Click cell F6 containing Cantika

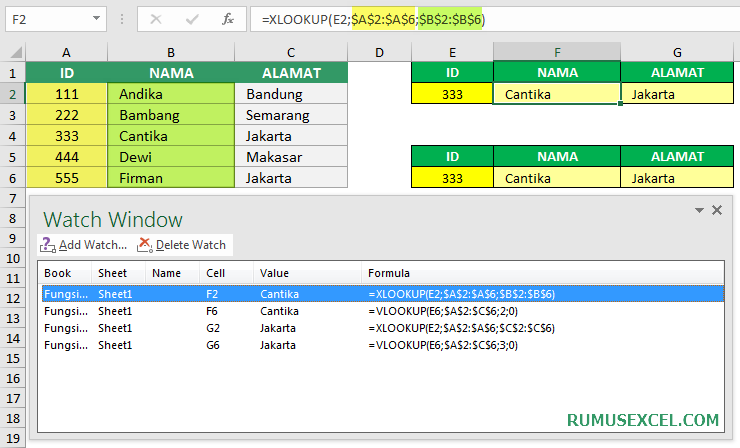click(x=557, y=178)
